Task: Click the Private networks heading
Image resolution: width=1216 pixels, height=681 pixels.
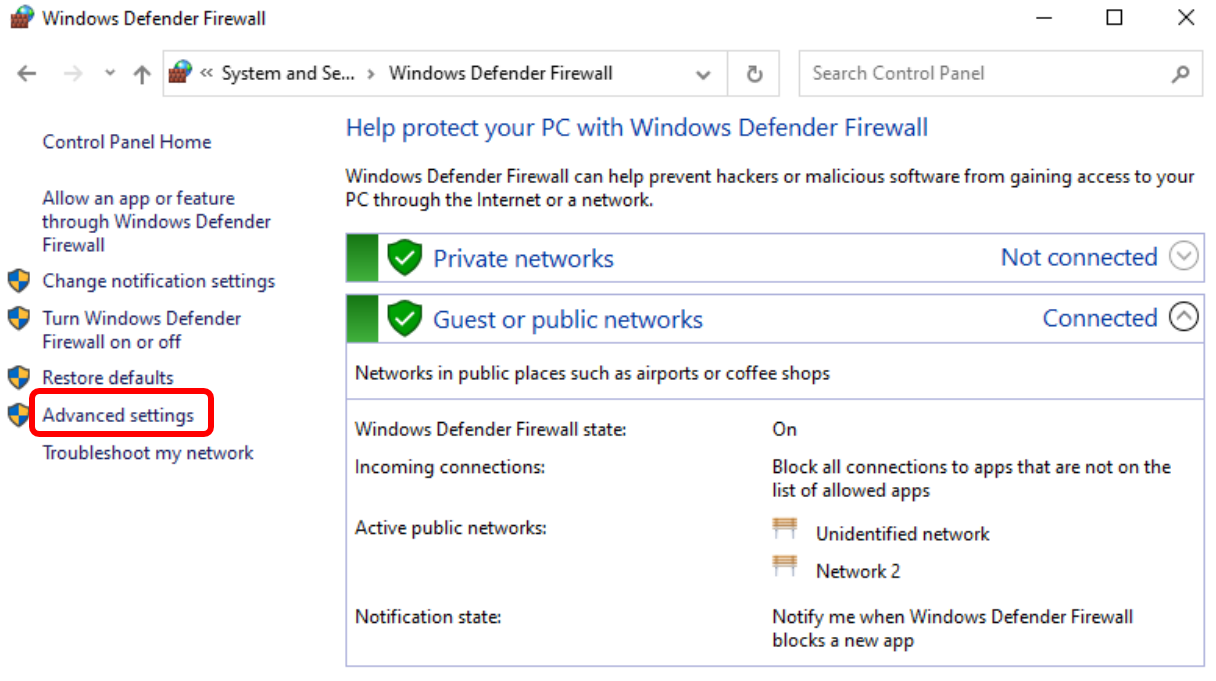Action: point(523,258)
